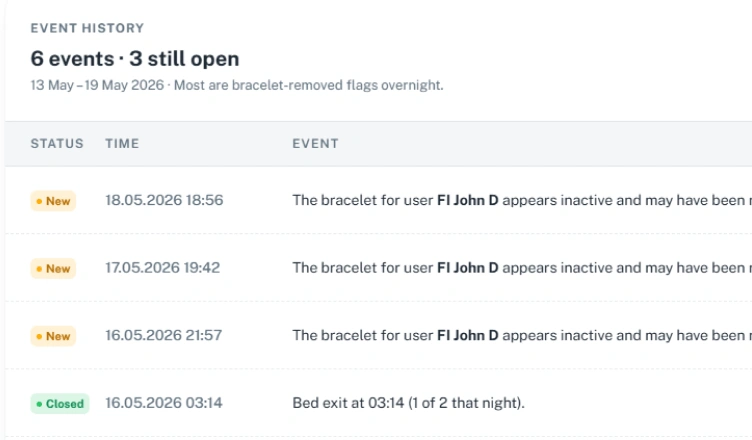This screenshot has width=752, height=440.
Task: Click FI John D name in first event
Action: [468, 200]
